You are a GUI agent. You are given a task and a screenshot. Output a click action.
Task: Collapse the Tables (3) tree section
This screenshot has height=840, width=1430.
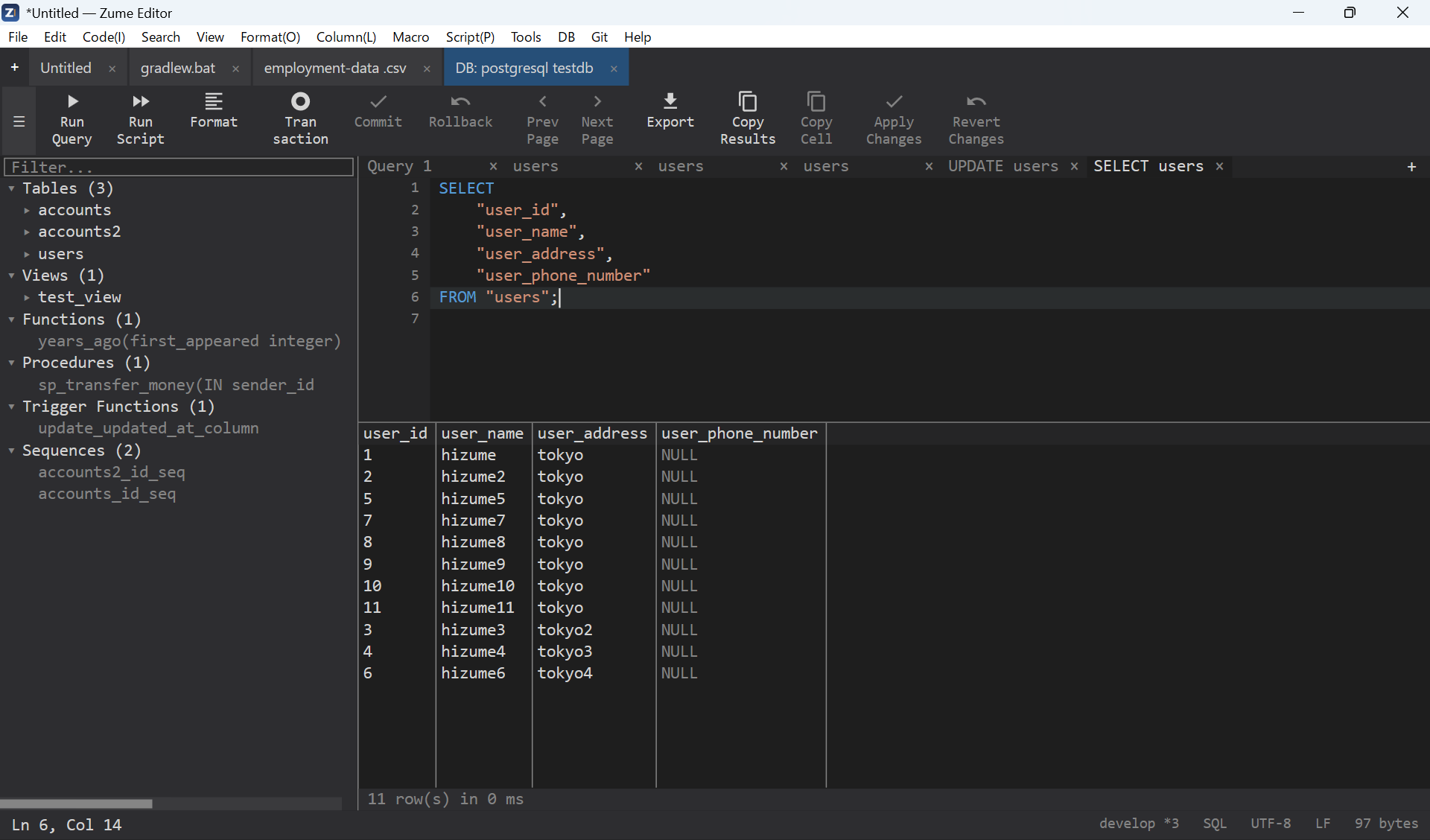[x=11, y=188]
